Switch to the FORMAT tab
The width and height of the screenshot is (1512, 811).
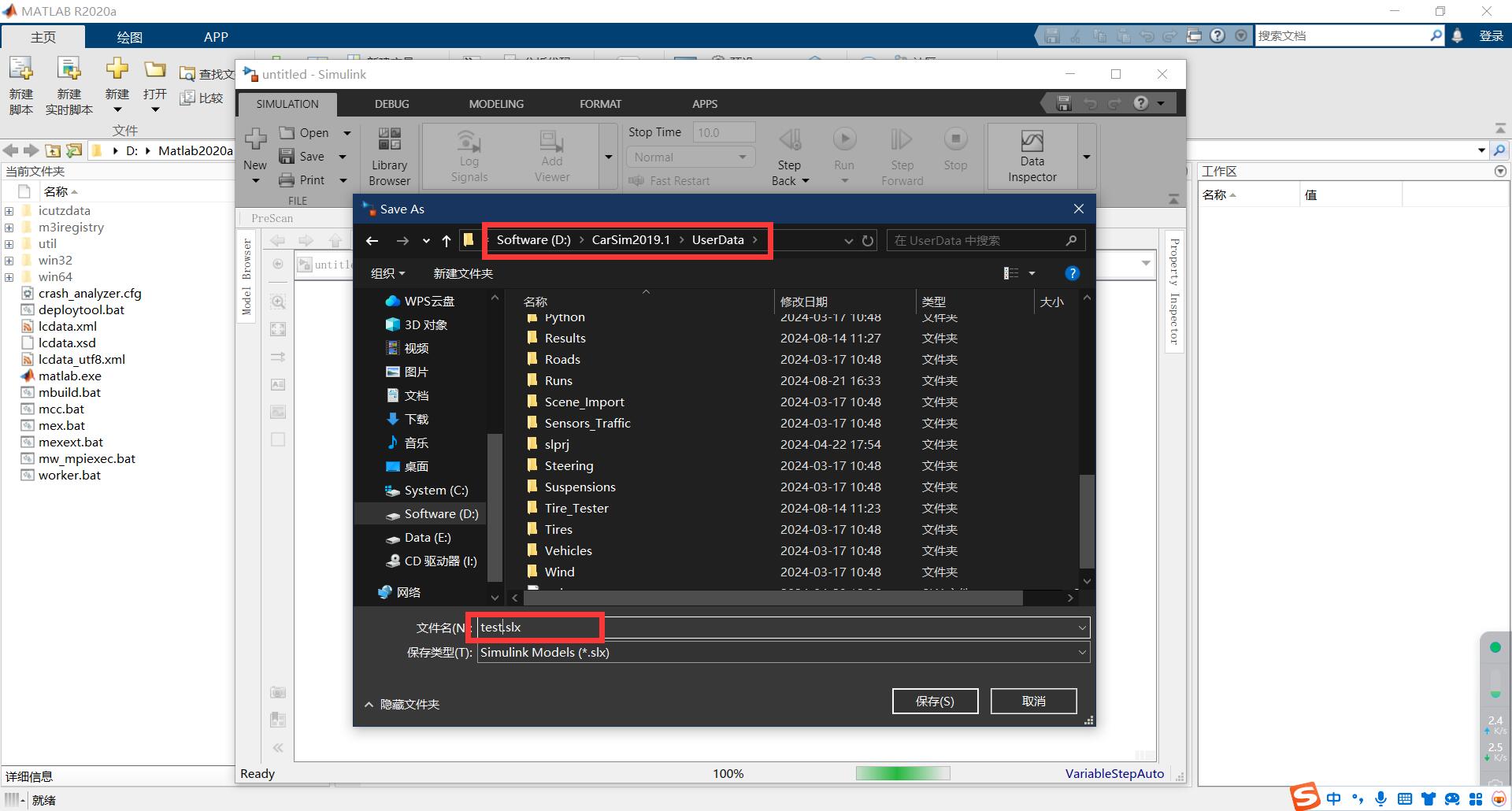(x=600, y=104)
